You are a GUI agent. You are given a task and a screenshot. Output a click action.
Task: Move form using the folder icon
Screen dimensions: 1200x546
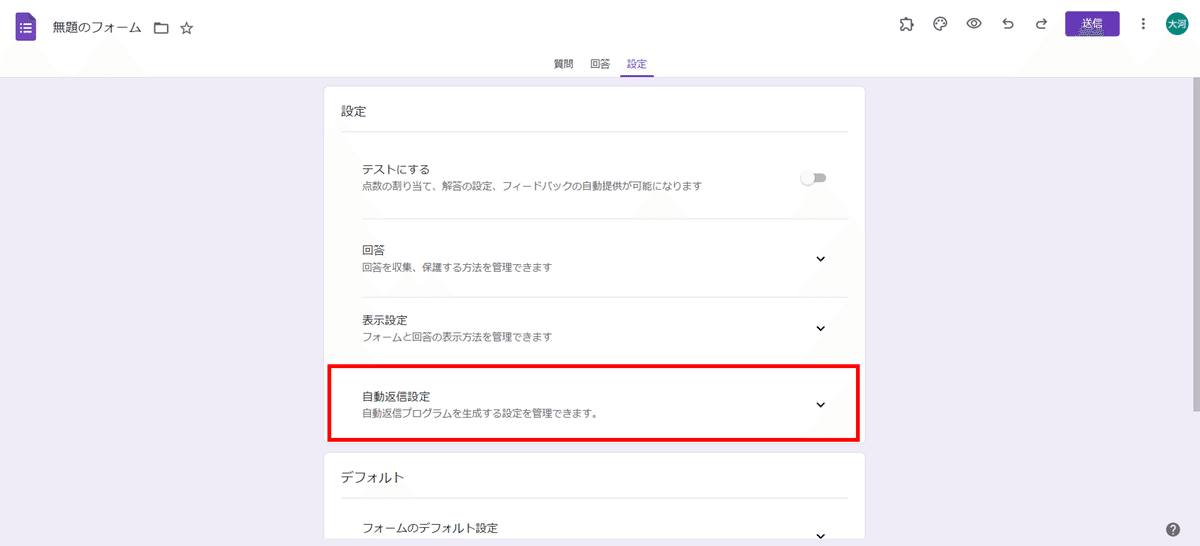(x=161, y=28)
